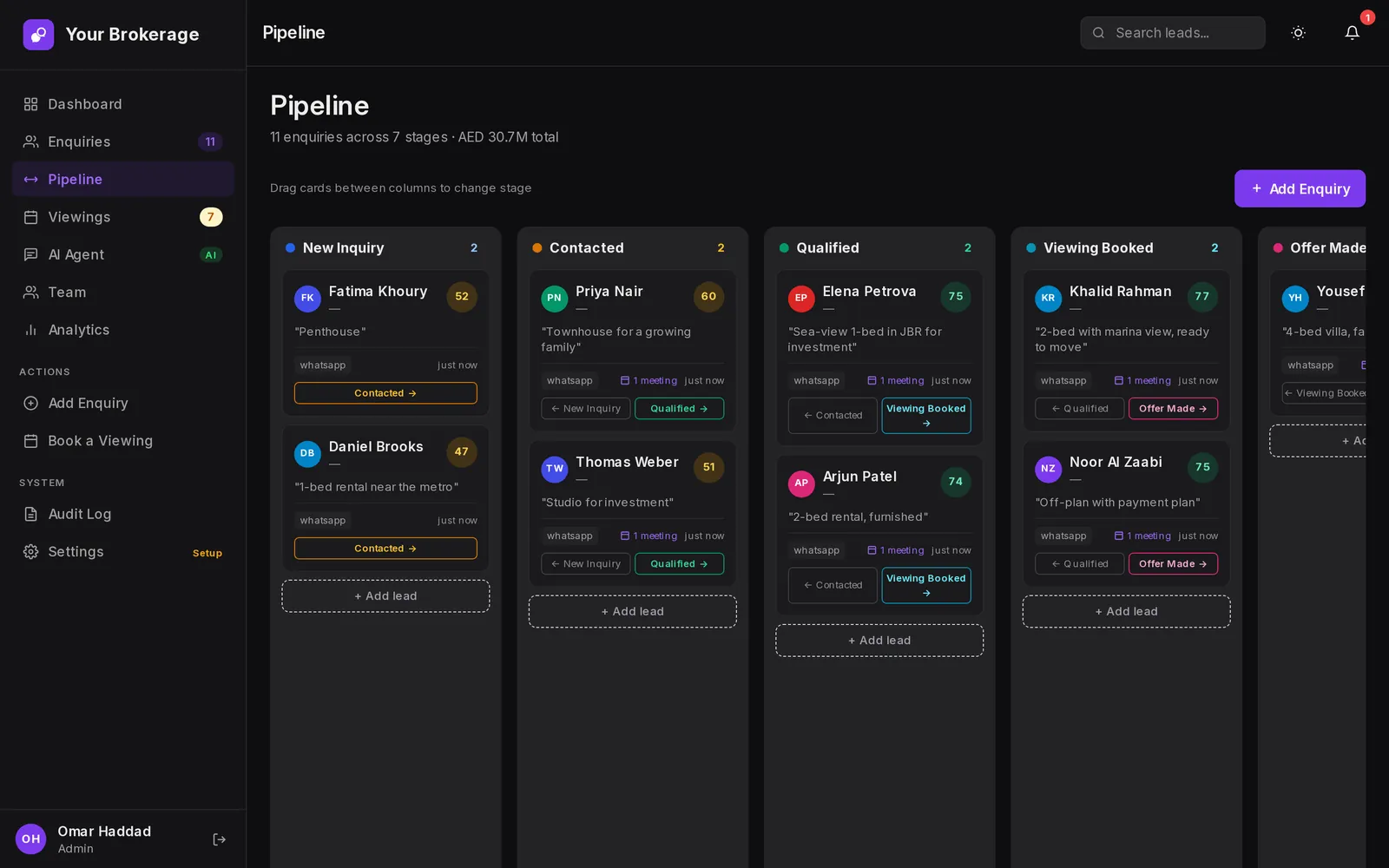1389x868 pixels.
Task: Click the whatsapp tag on Elena Petrova
Action: click(817, 381)
